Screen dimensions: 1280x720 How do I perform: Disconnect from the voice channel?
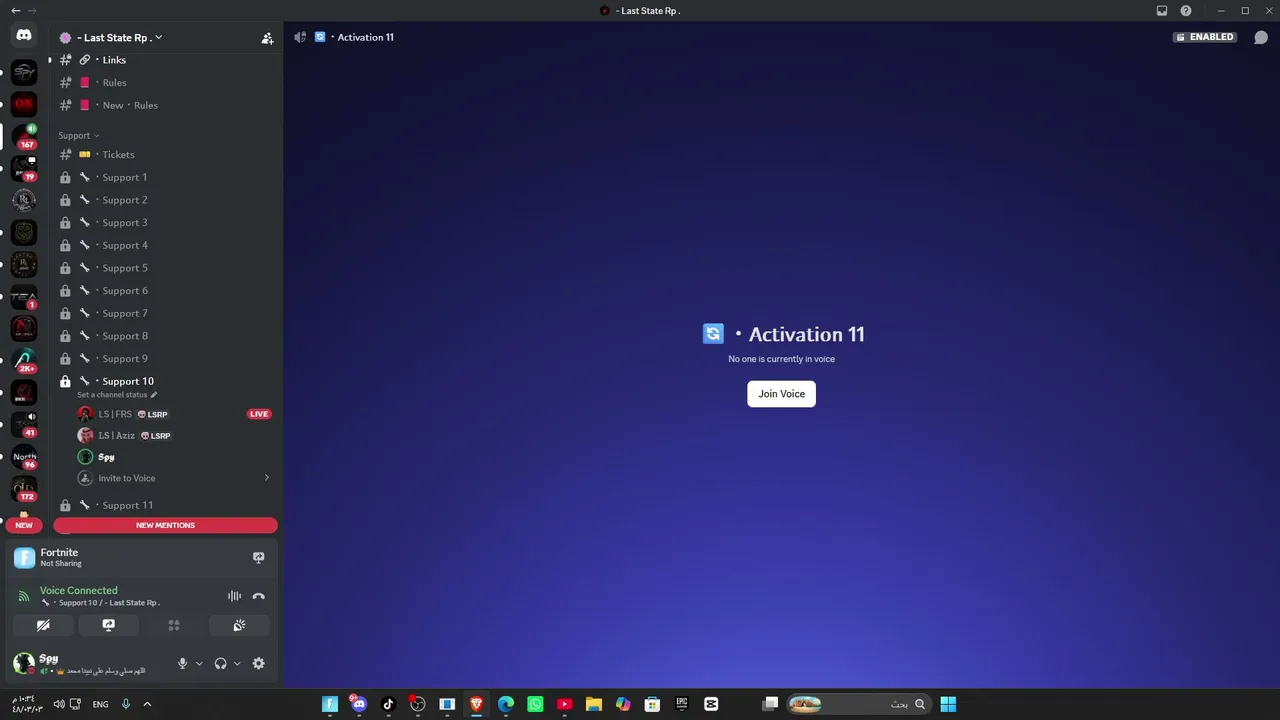tap(259, 596)
